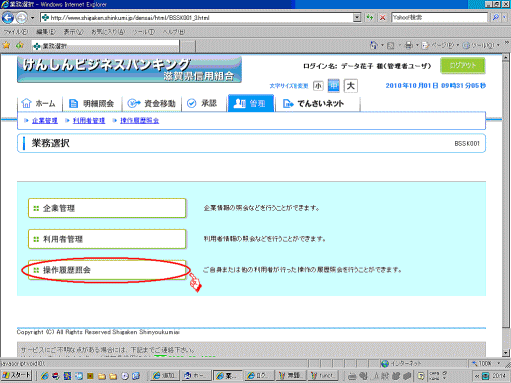Click the browser Home toolbar icon
511x383 pixels.
tap(374, 45)
